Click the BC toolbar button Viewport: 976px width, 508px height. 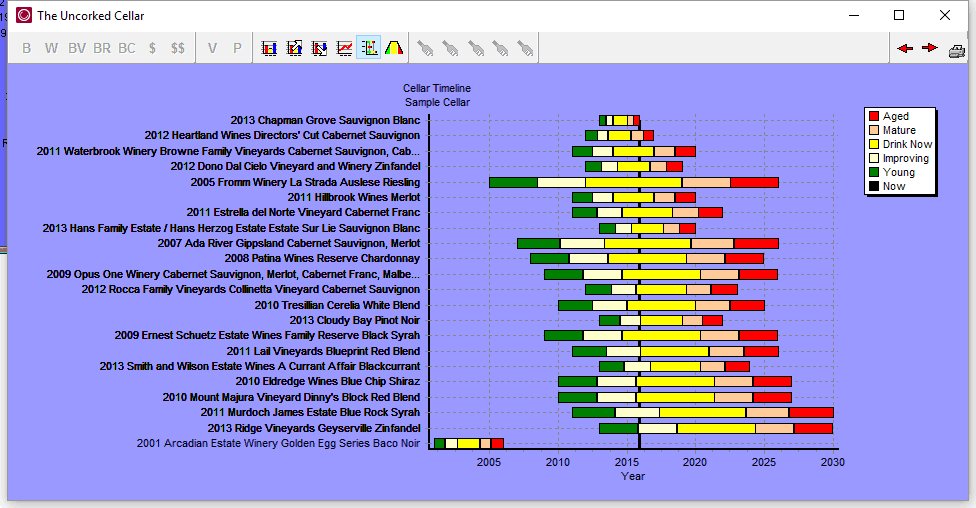[x=126, y=48]
